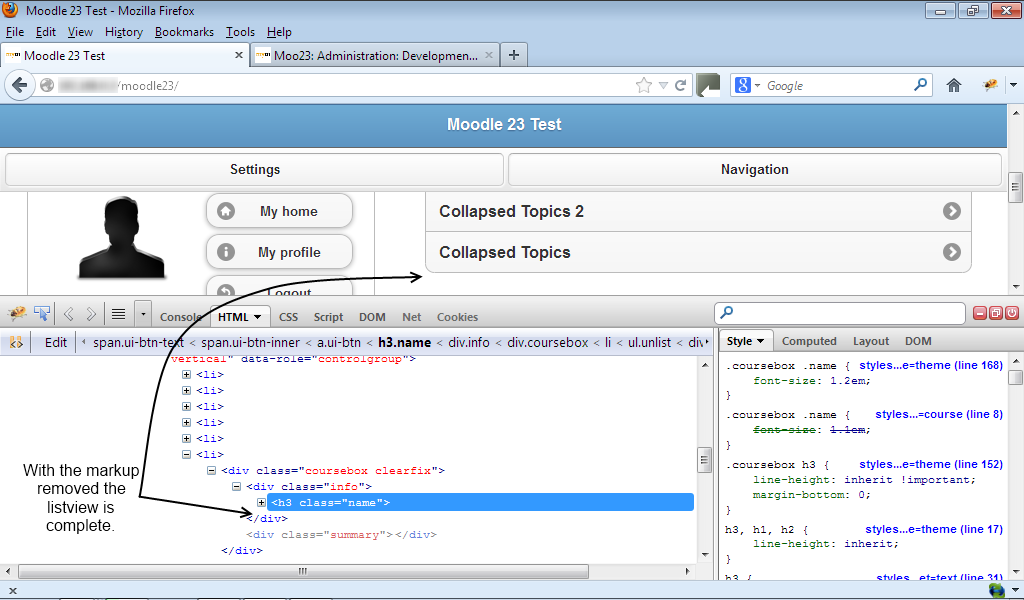Open styles theme line 168 link

tap(931, 365)
